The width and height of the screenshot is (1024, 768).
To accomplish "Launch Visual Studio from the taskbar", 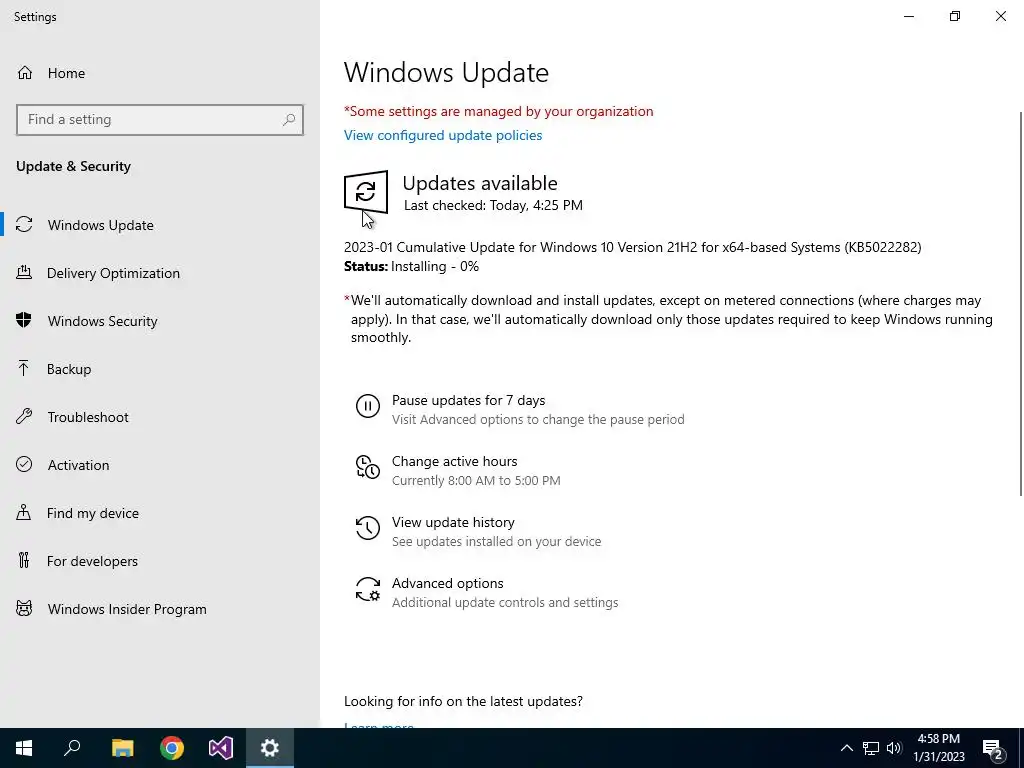I will (221, 748).
